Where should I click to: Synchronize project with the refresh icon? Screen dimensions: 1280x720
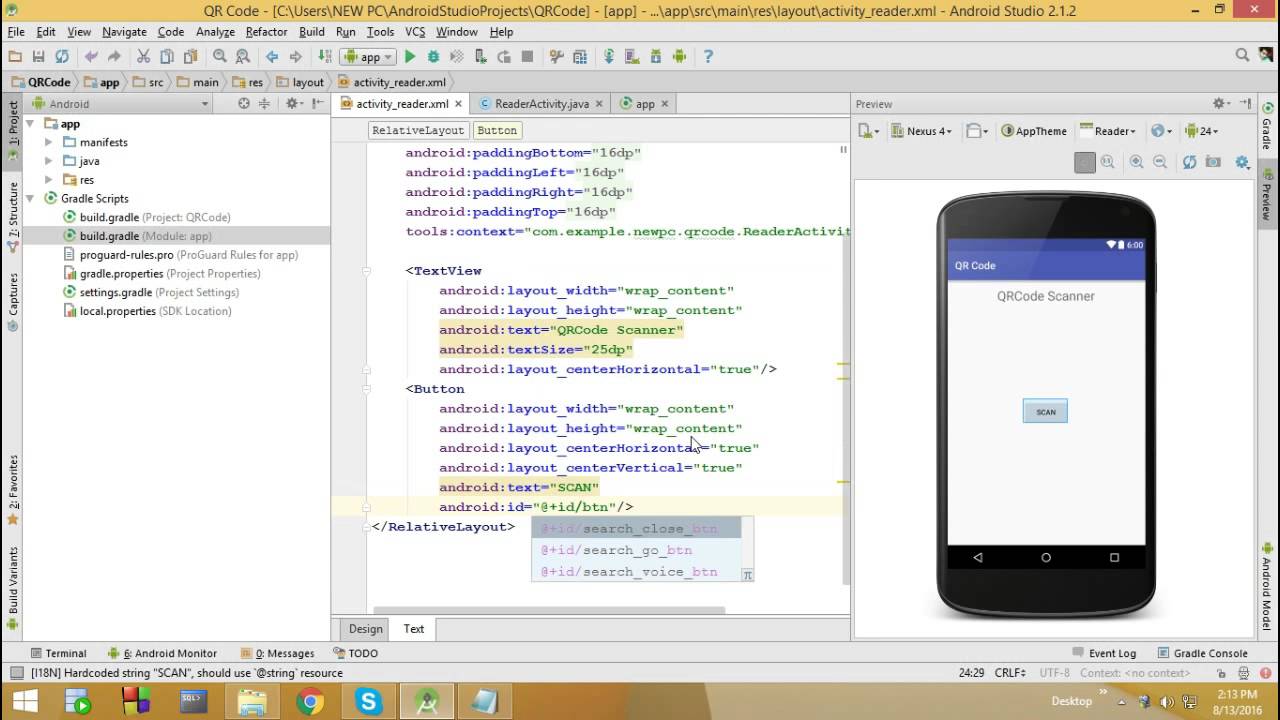62,57
